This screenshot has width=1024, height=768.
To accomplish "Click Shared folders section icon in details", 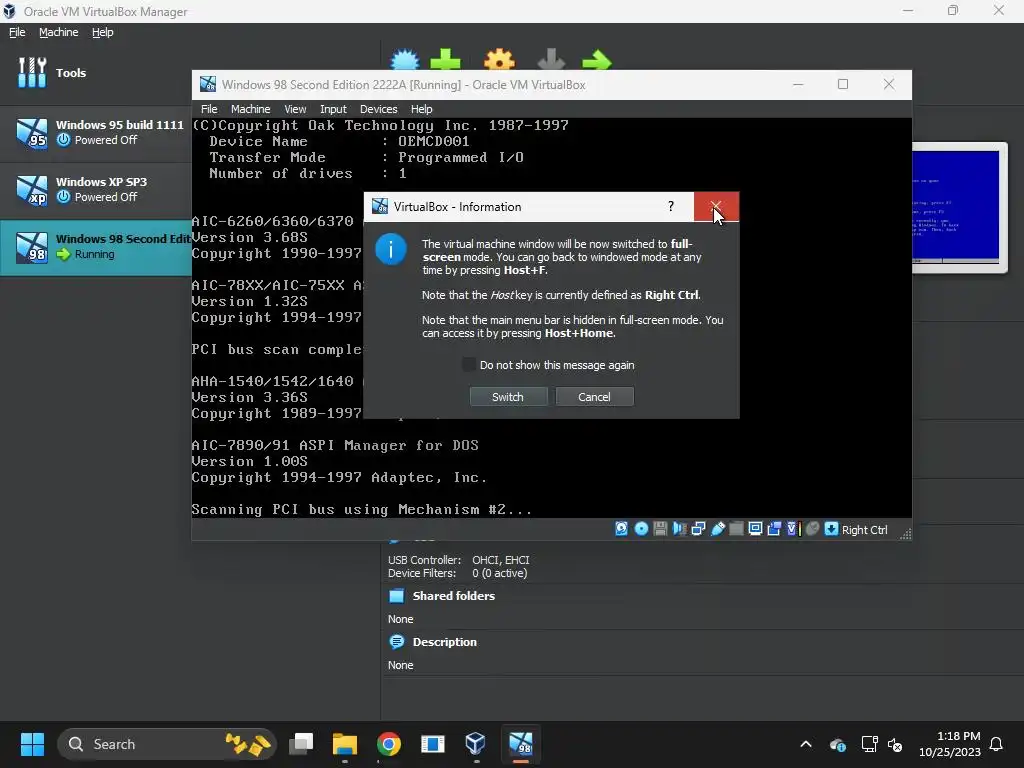I will click(396, 596).
